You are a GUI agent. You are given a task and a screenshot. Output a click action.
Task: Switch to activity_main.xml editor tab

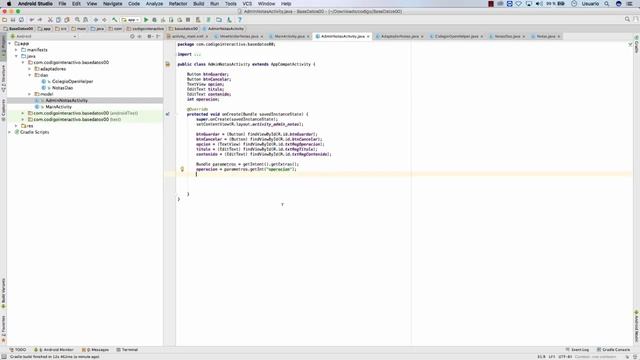click(x=188, y=36)
